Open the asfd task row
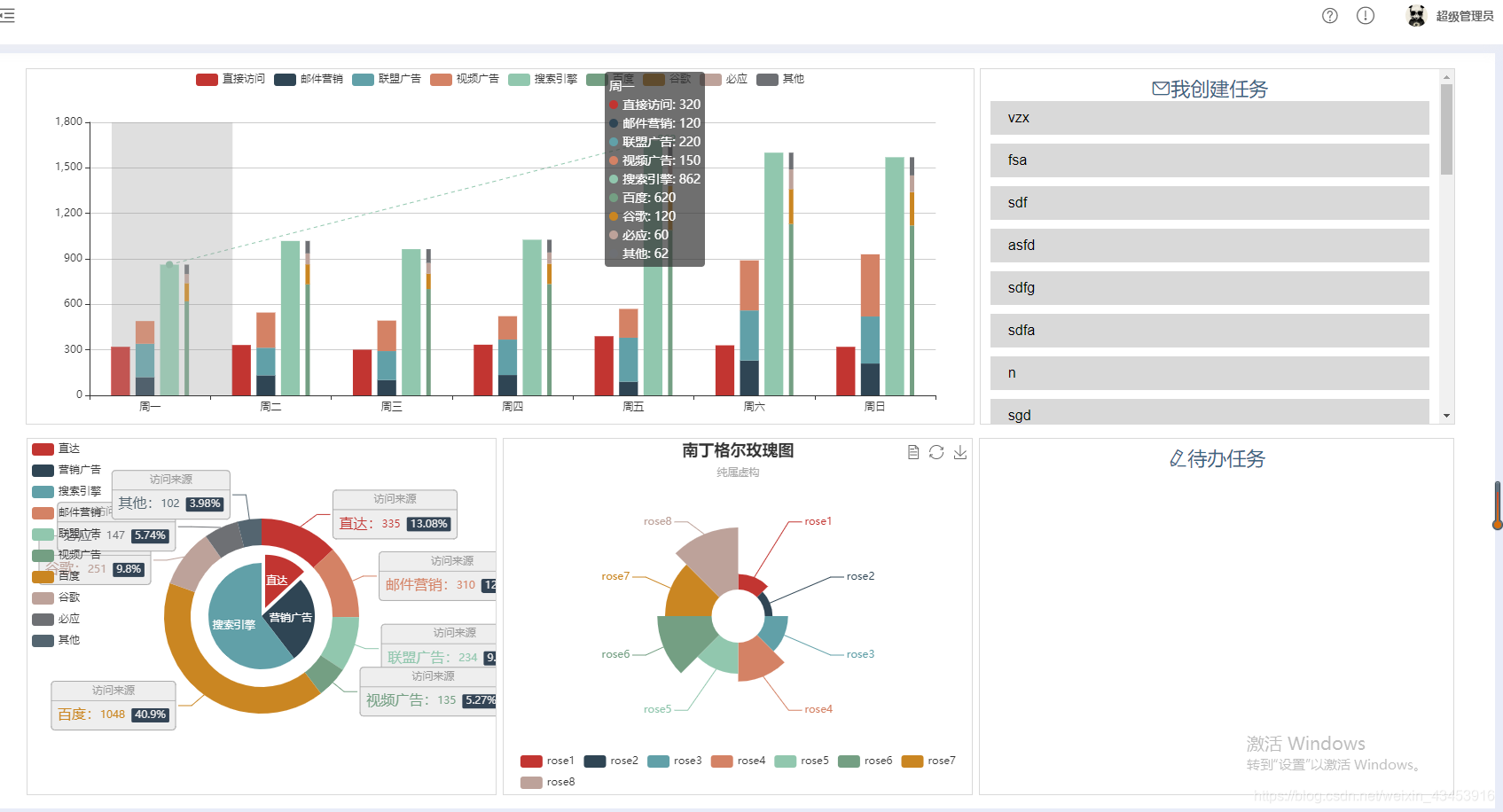Screen dimensions: 1503x812 (x=1209, y=246)
